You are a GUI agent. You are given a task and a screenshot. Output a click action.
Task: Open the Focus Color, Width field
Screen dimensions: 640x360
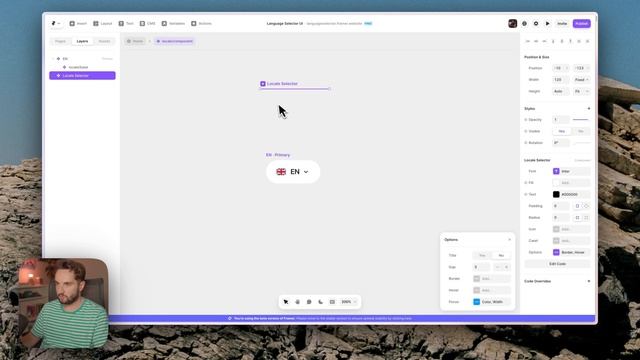pyautogui.click(x=492, y=302)
